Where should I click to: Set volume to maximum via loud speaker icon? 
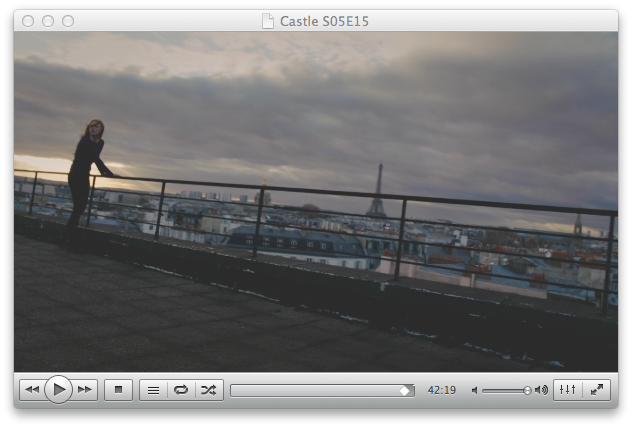point(541,390)
